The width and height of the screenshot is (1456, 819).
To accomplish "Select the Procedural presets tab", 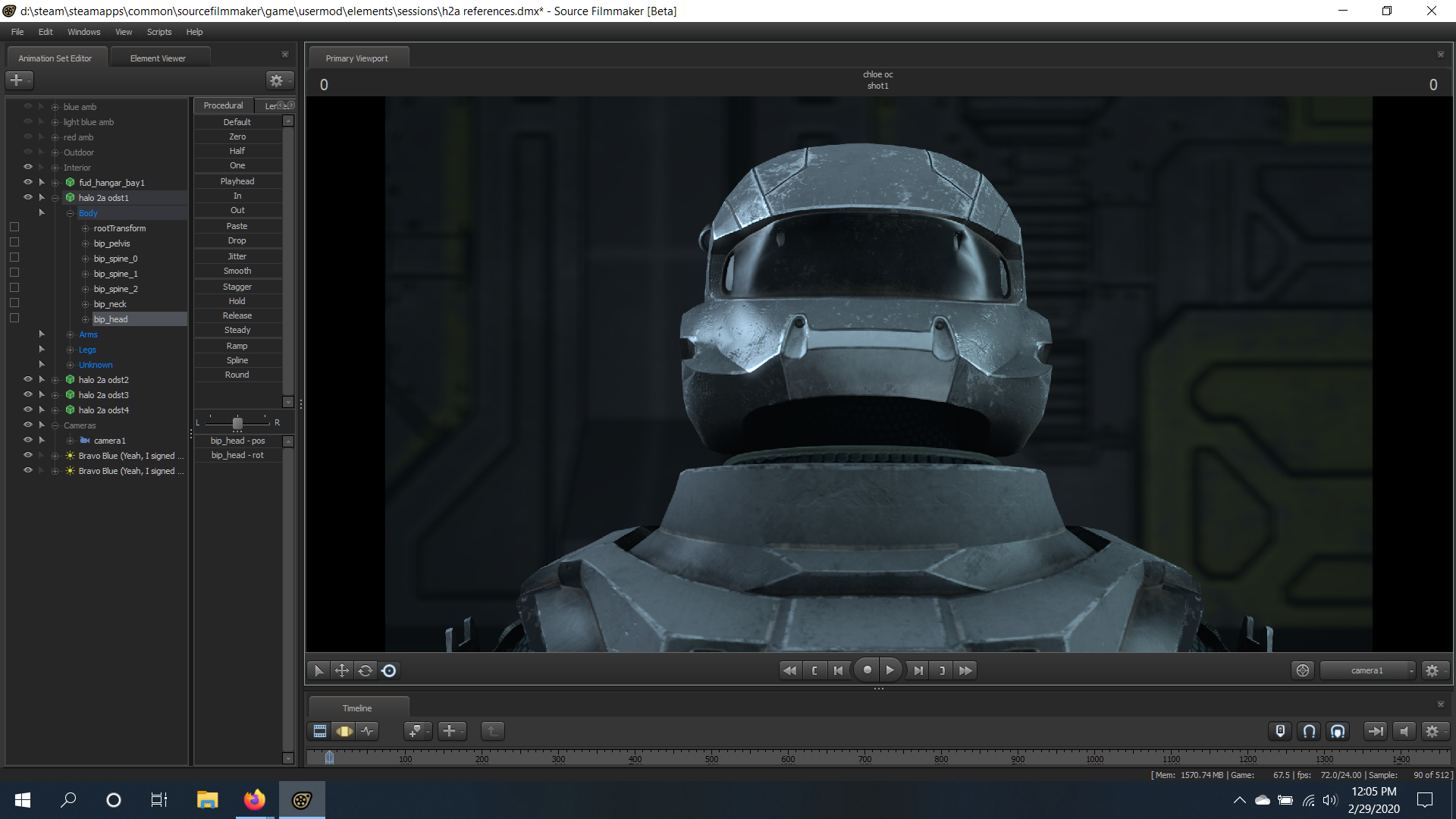I will [223, 105].
